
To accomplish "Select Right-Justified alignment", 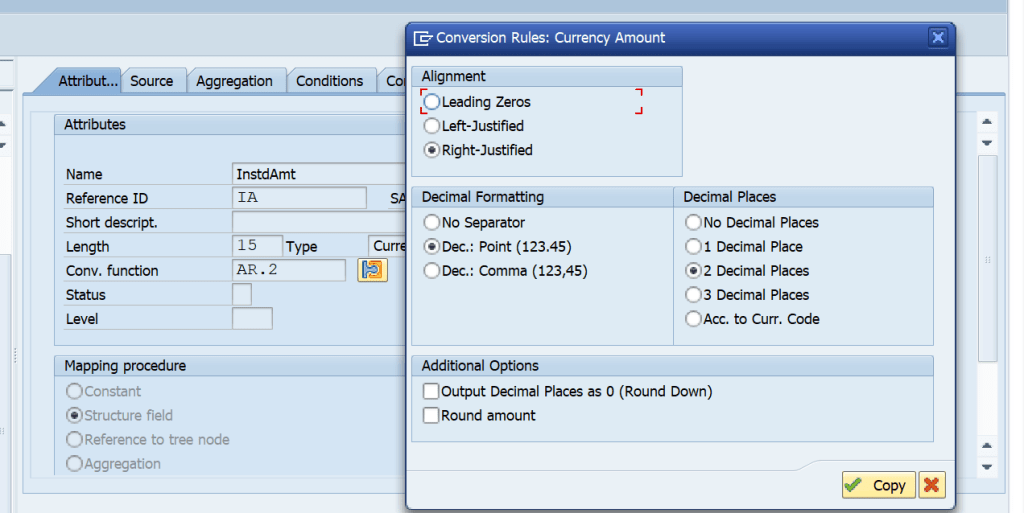I will (432, 150).
